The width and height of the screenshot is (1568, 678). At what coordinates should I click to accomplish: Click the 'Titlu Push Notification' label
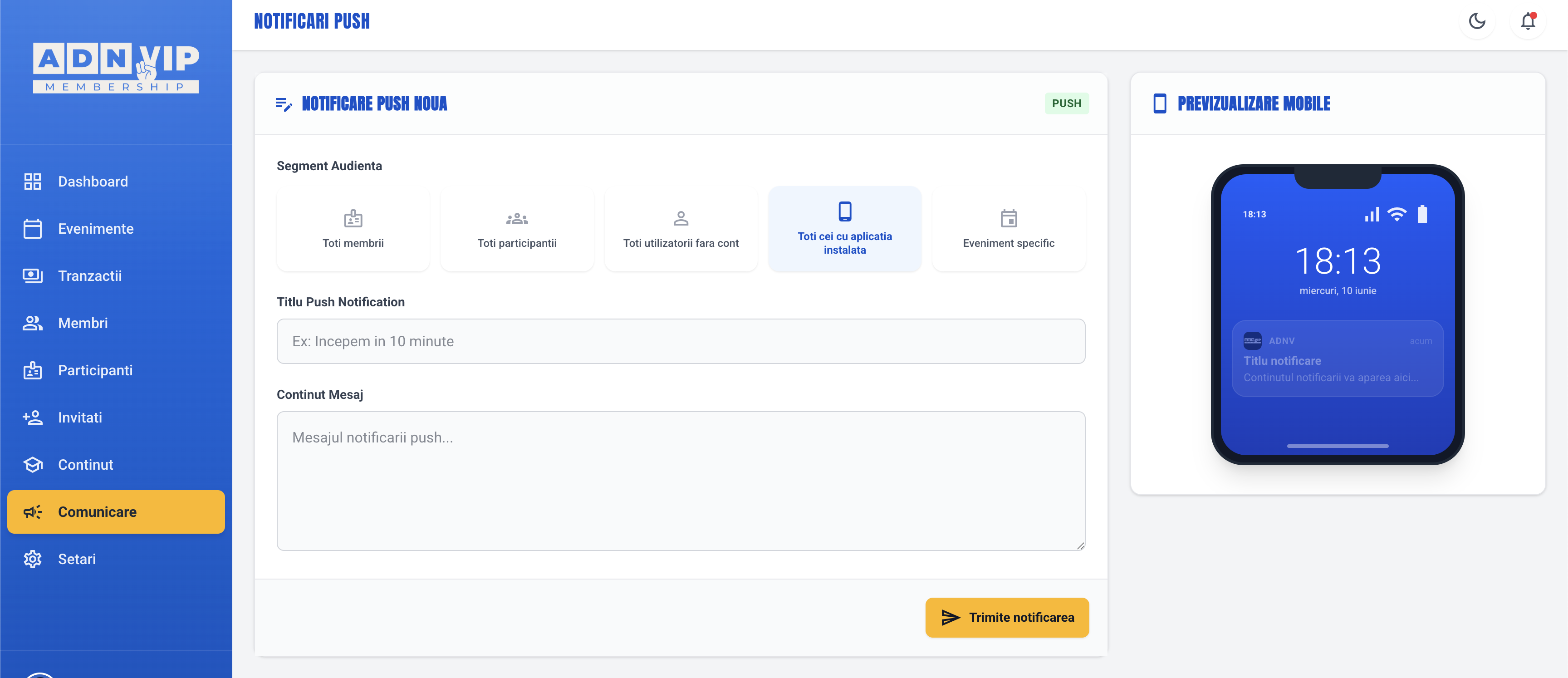tap(340, 303)
